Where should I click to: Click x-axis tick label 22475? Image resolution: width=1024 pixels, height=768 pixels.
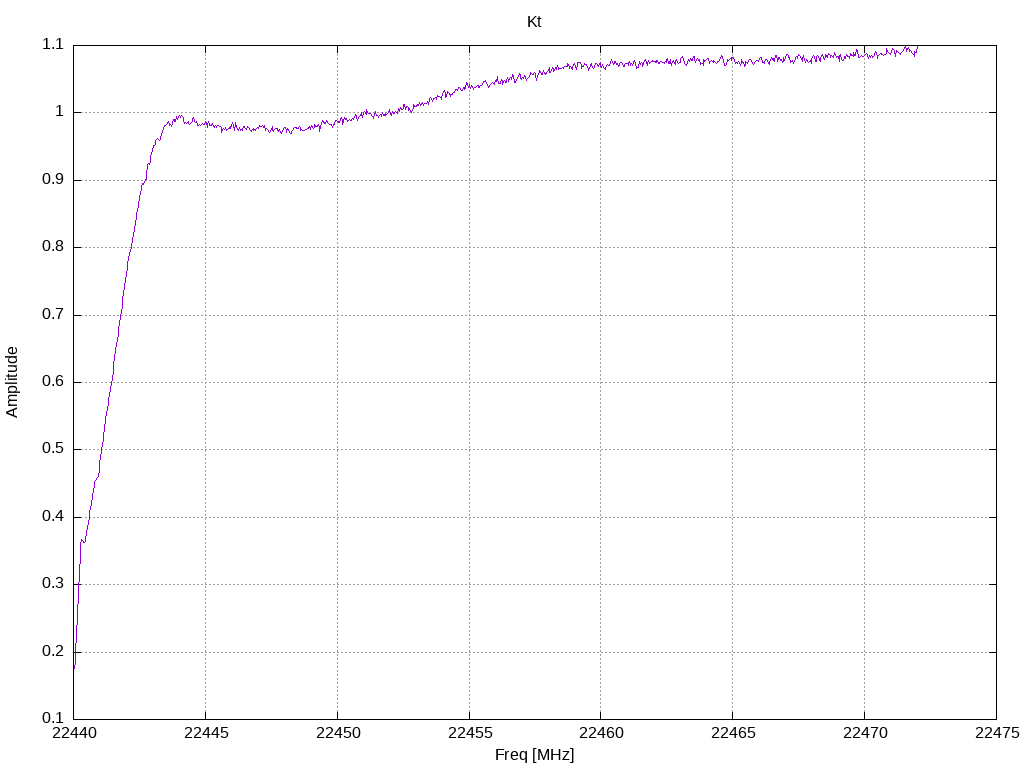(x=997, y=733)
